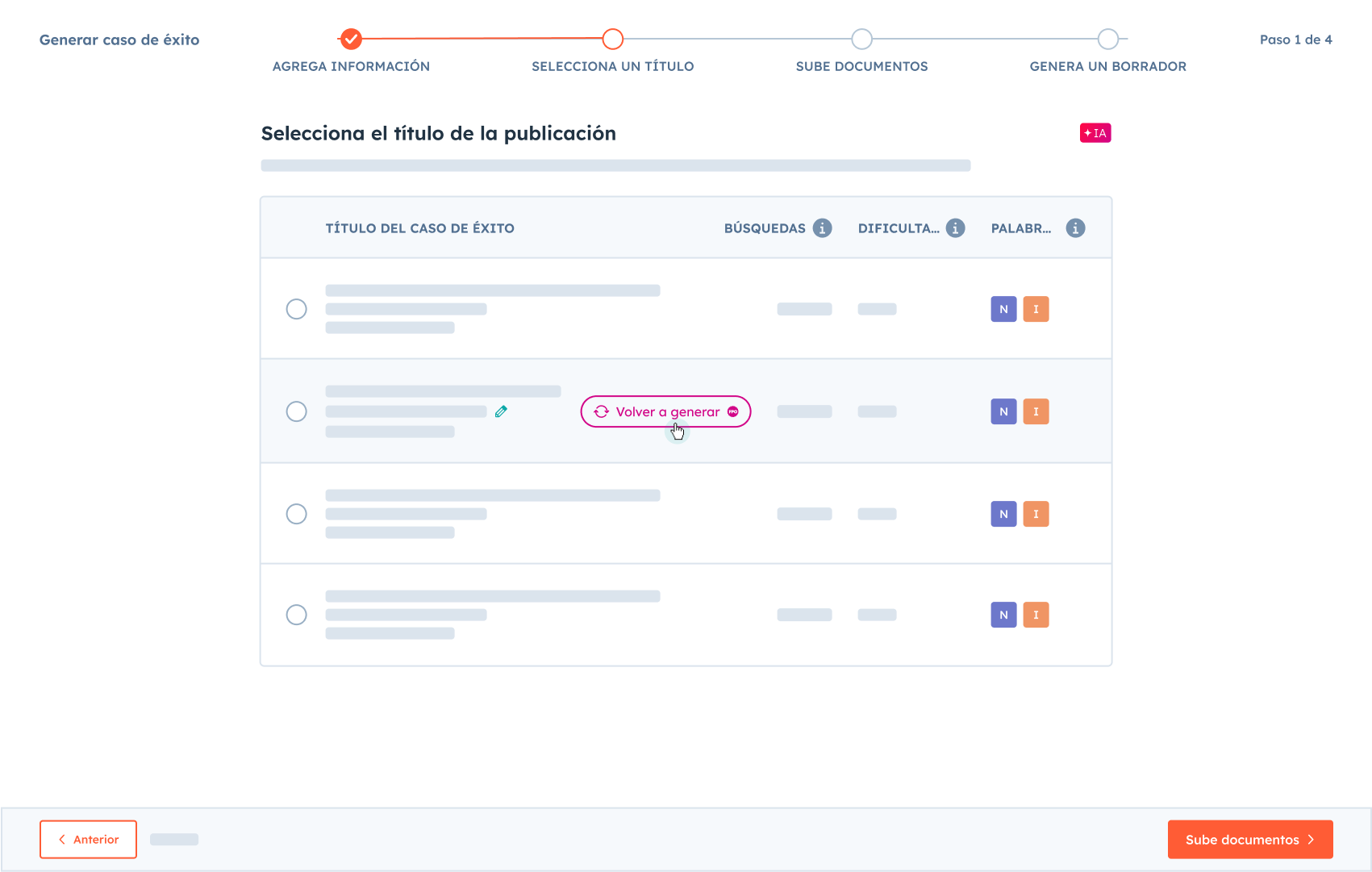
Task: Click the info icon beside Palabras column
Action: 1075,228
